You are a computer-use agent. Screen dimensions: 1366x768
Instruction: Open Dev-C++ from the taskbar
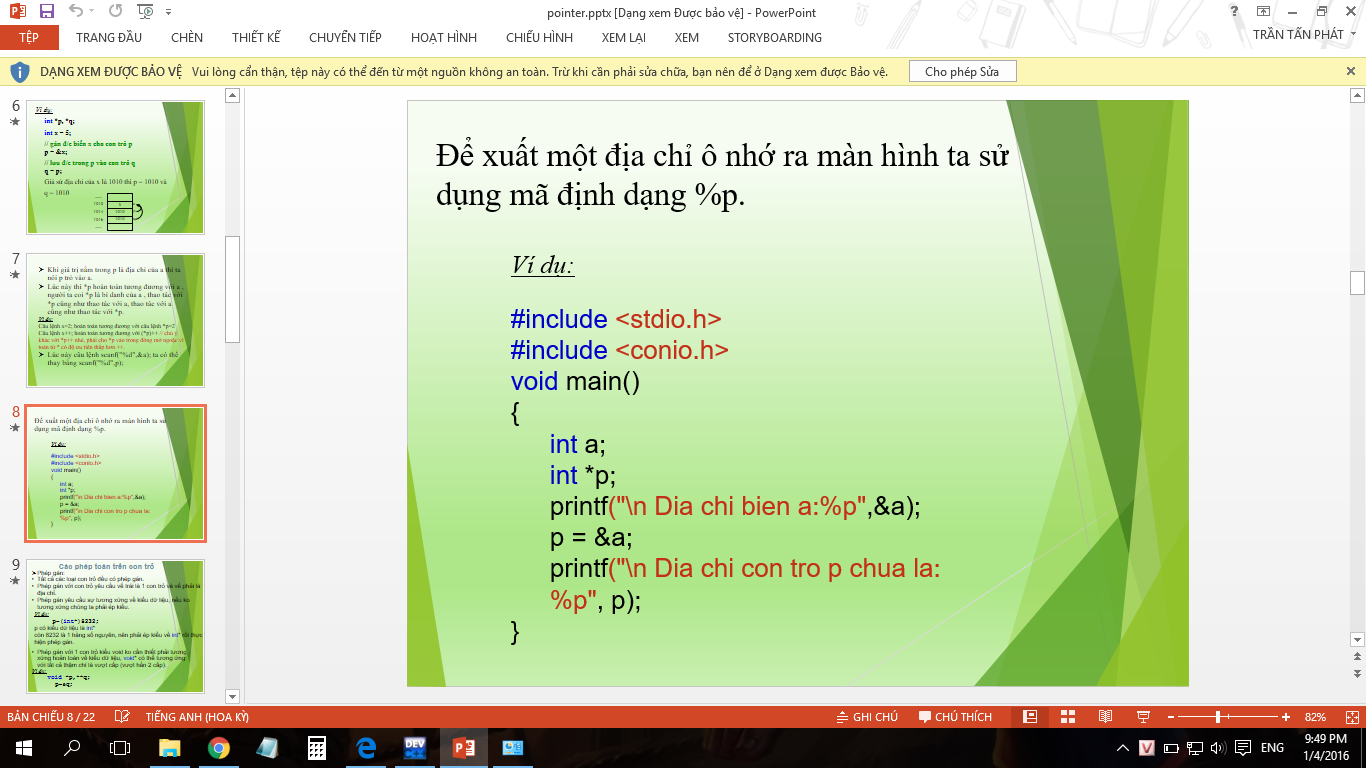pos(415,747)
